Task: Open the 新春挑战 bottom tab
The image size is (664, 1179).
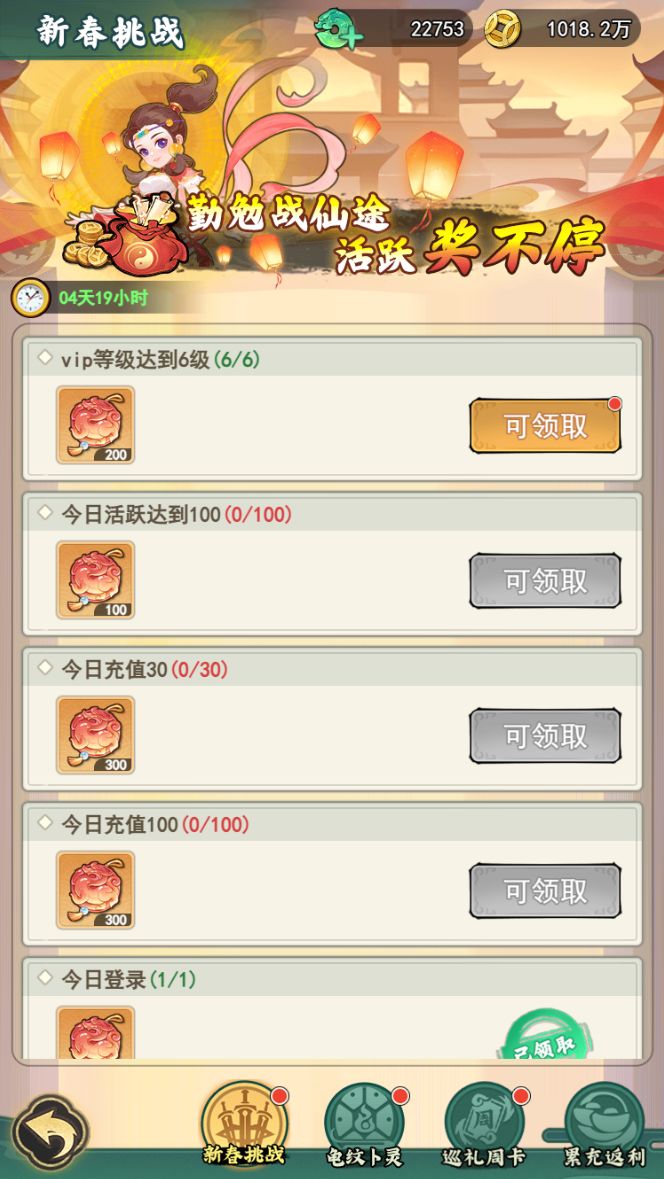Action: coord(242,1126)
